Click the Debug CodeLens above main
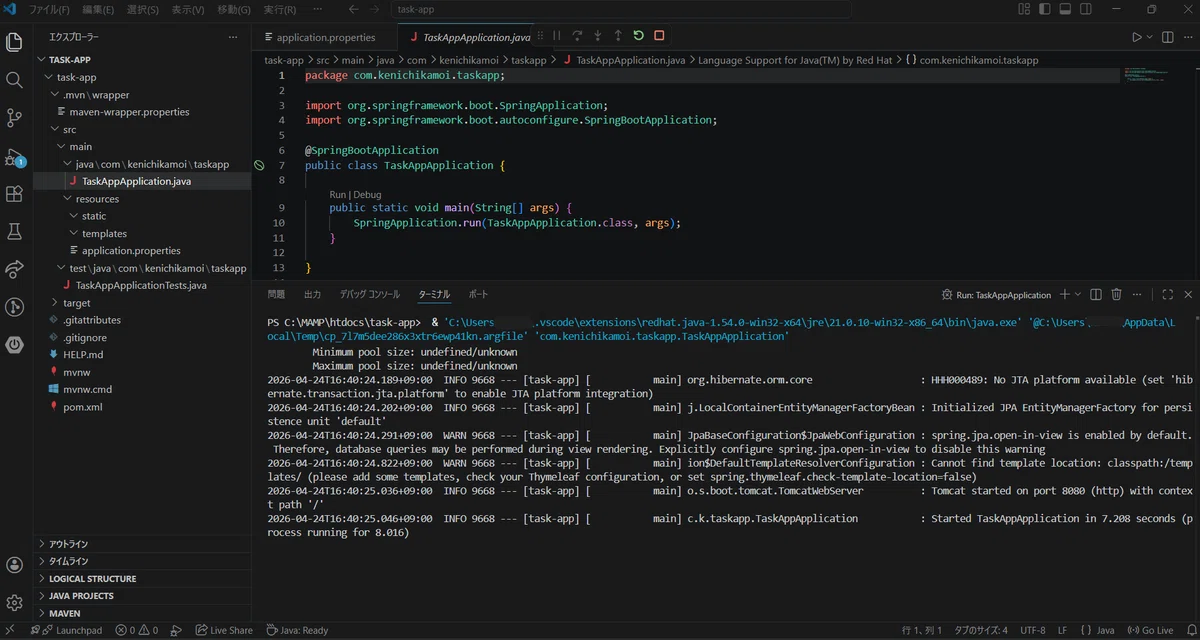1200x640 pixels. click(366, 194)
